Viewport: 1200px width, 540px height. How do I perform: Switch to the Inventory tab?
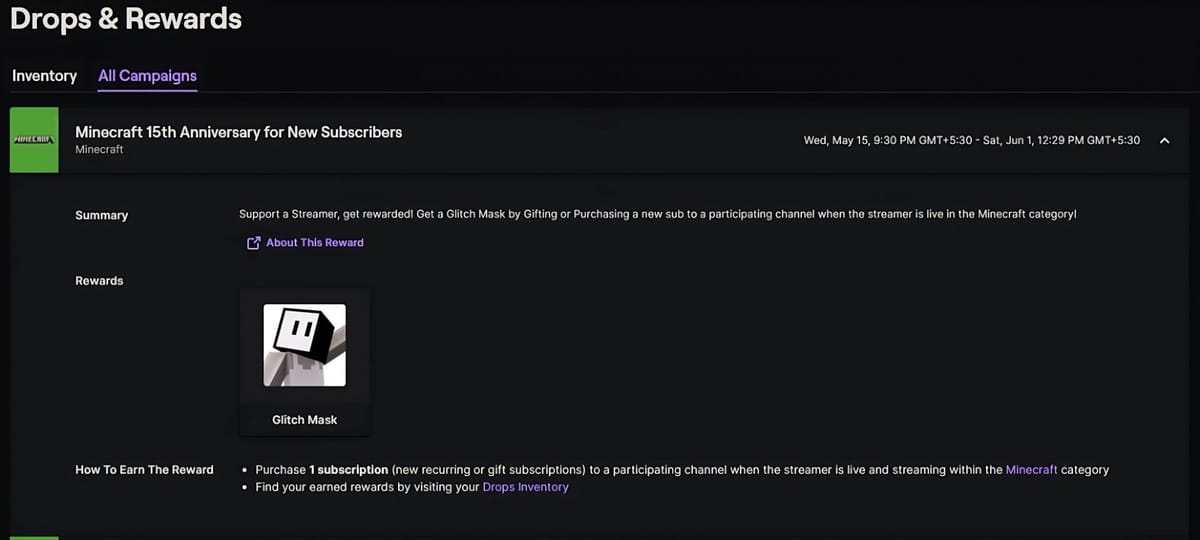tap(44, 76)
